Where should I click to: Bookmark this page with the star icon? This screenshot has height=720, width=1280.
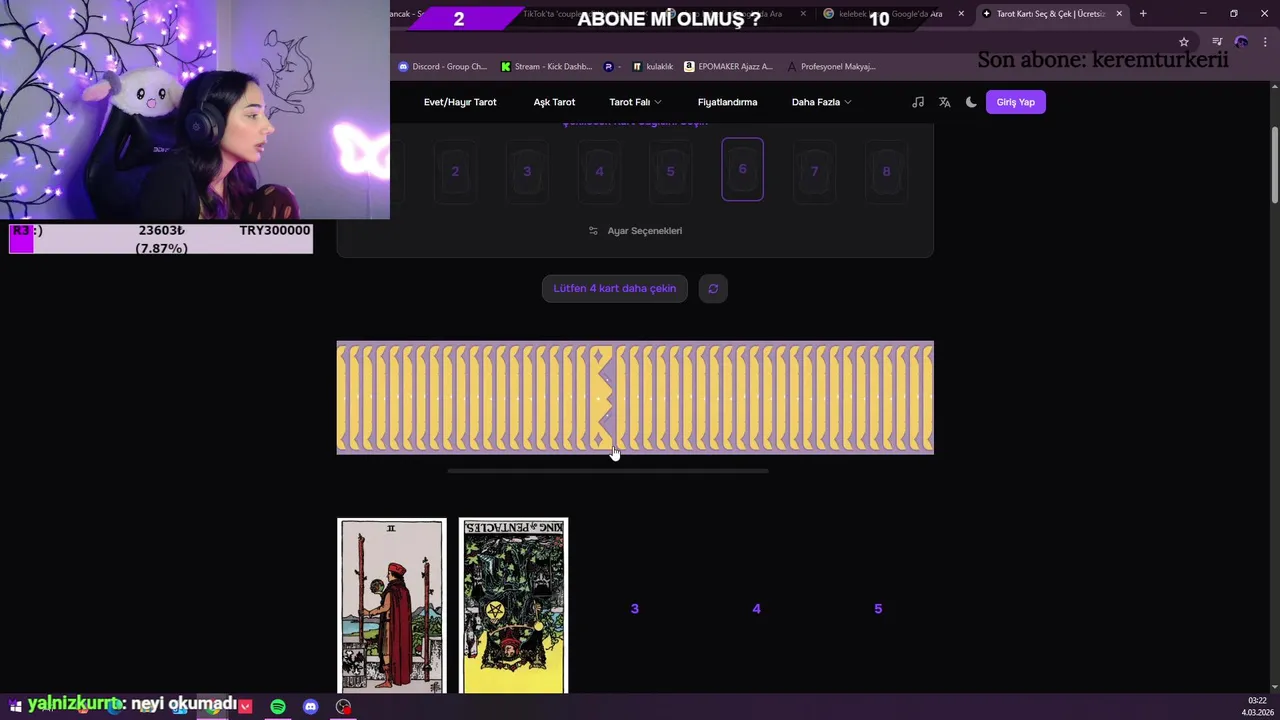tap(1184, 42)
